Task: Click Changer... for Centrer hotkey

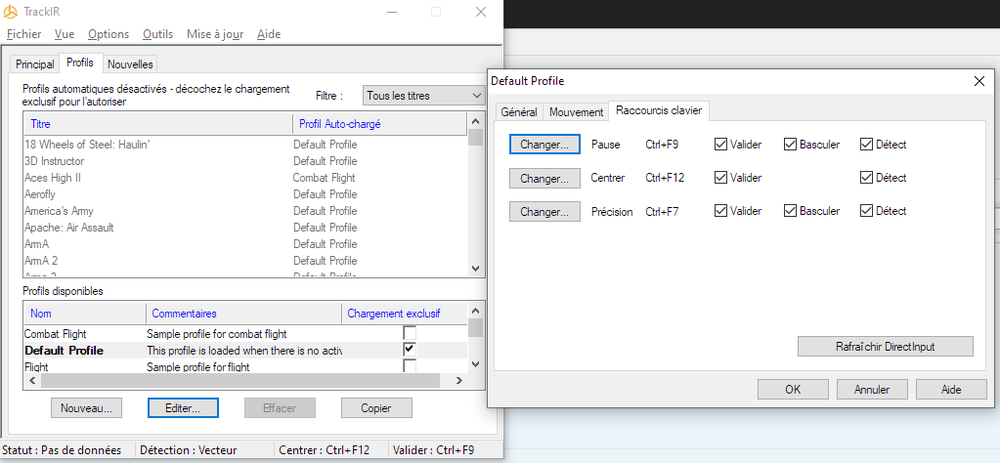Action: coord(545,178)
